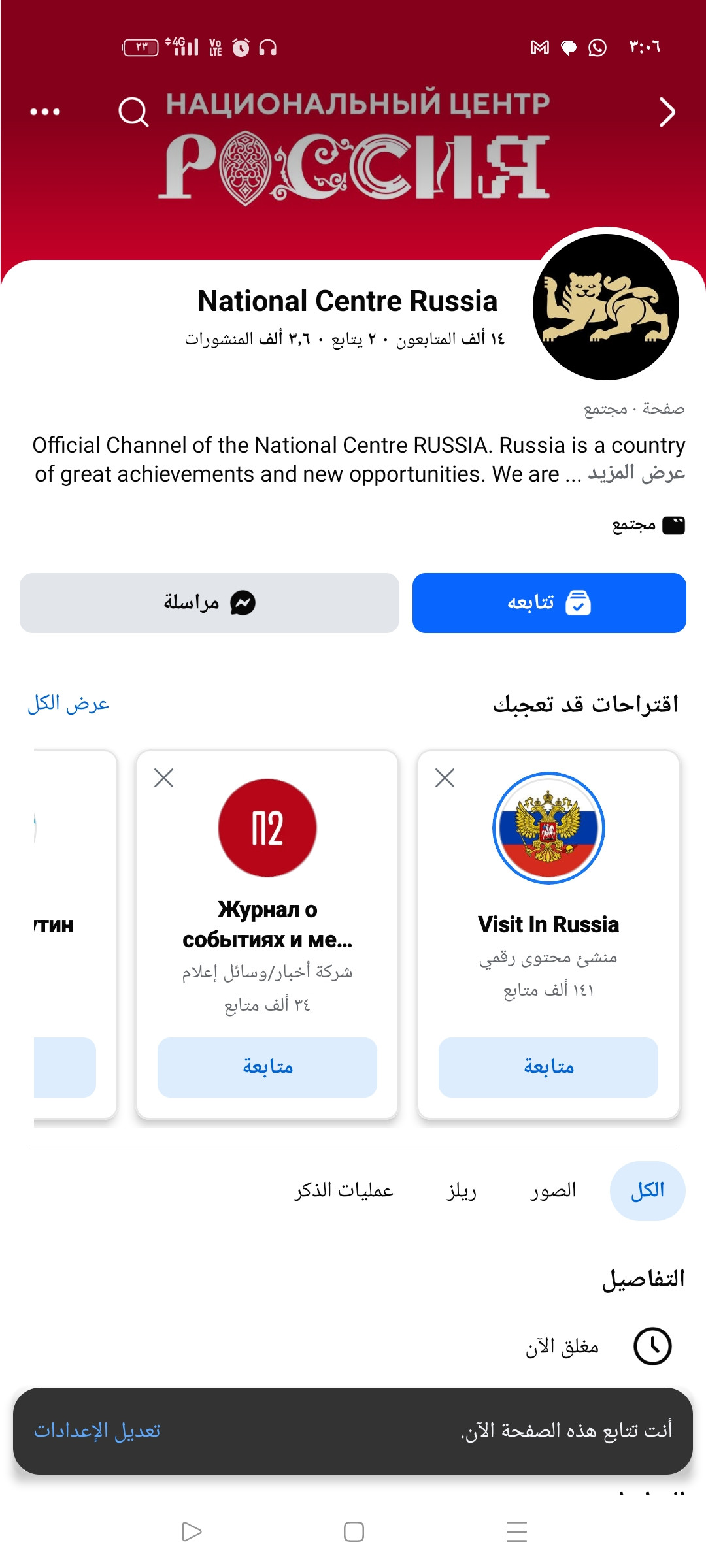Tap تعديل الإعدادات in the snackbar
706x1568 pixels.
tap(97, 1431)
